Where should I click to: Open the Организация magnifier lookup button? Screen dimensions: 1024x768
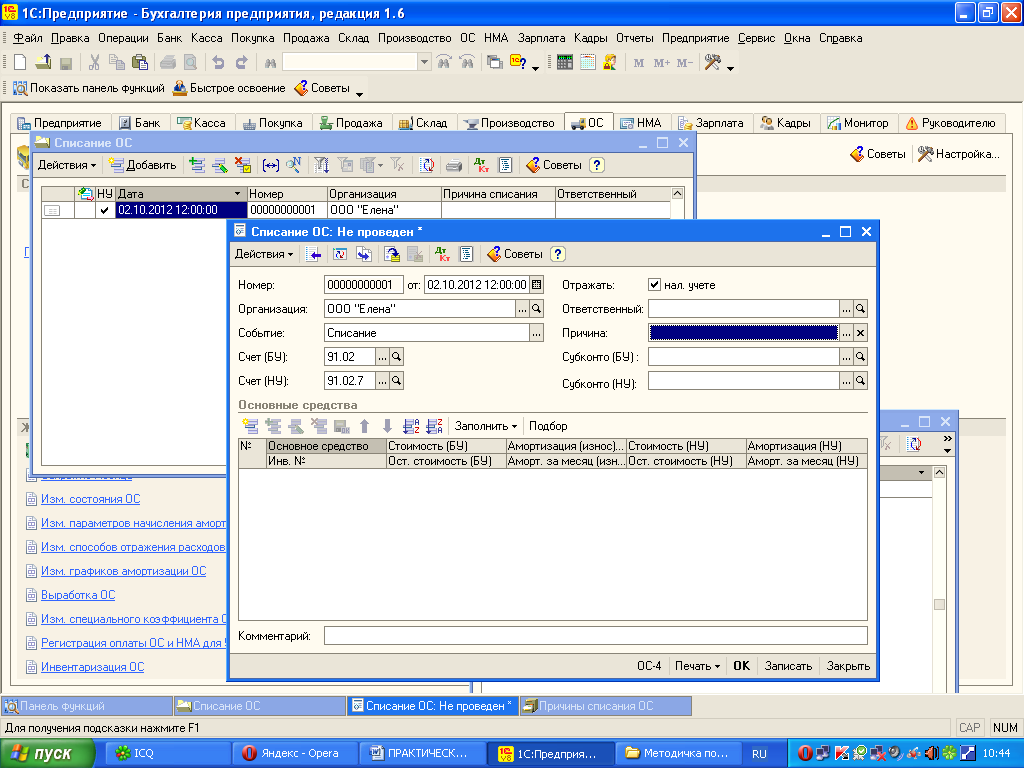point(536,309)
